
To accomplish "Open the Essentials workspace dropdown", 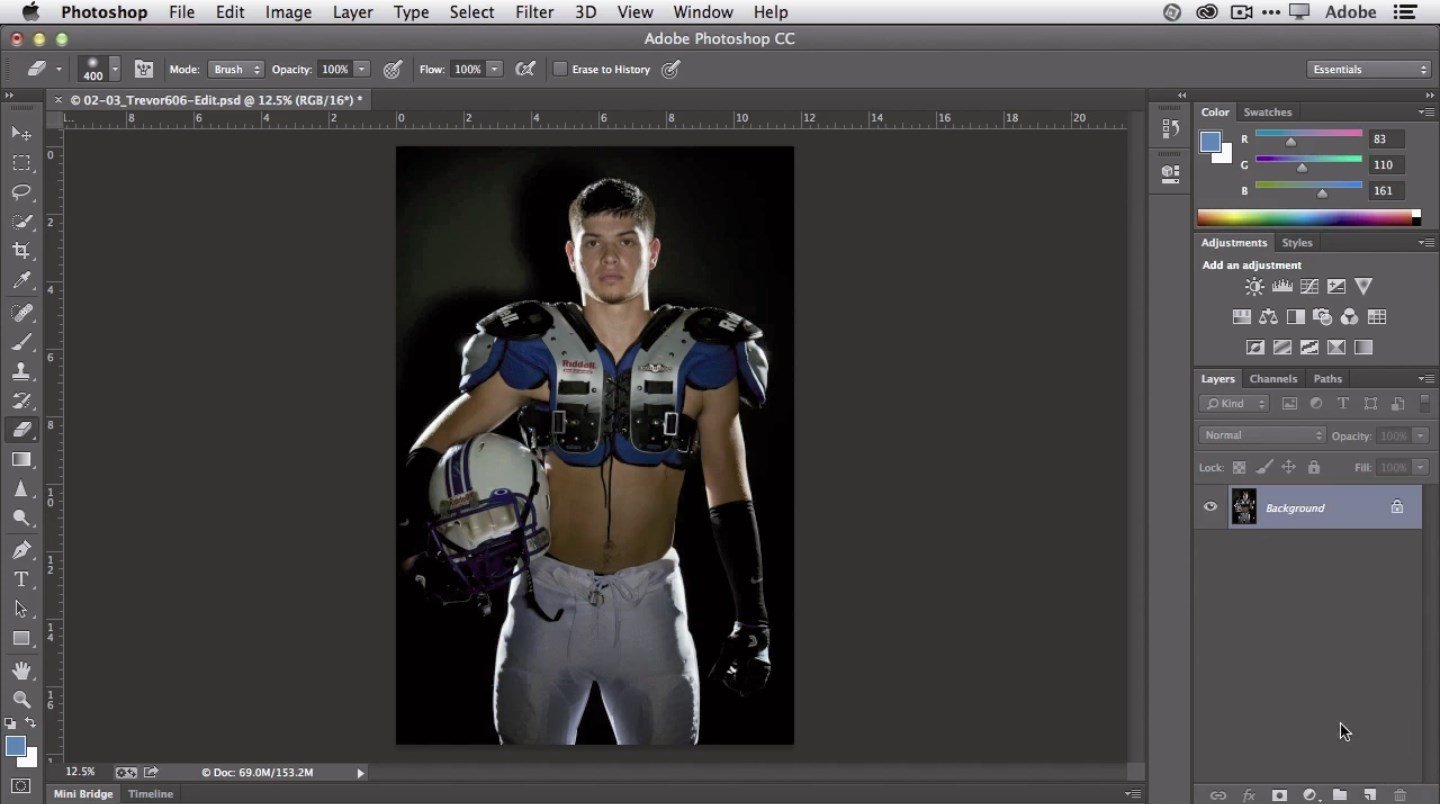I will coord(1368,69).
